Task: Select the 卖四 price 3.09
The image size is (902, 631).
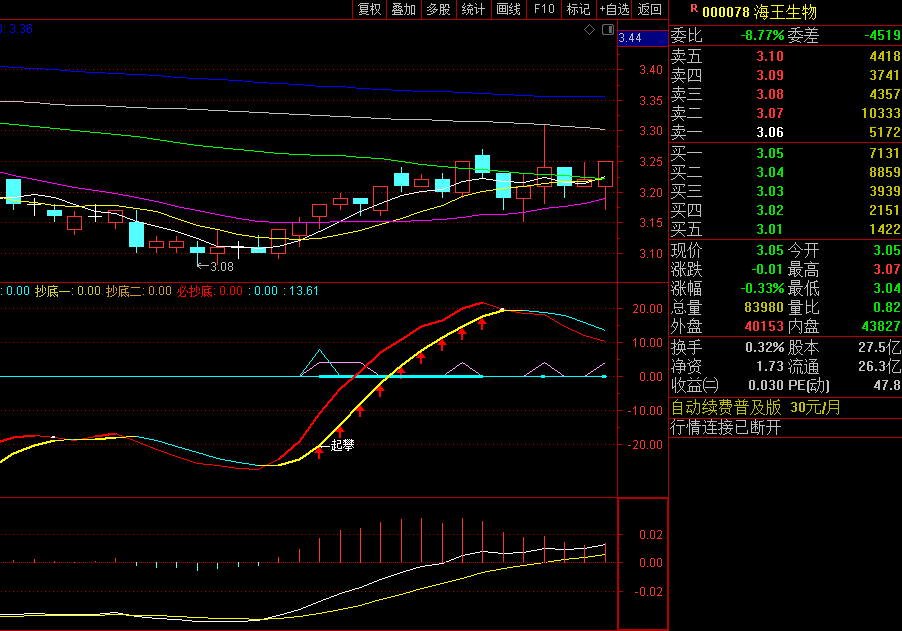Action: click(x=770, y=75)
